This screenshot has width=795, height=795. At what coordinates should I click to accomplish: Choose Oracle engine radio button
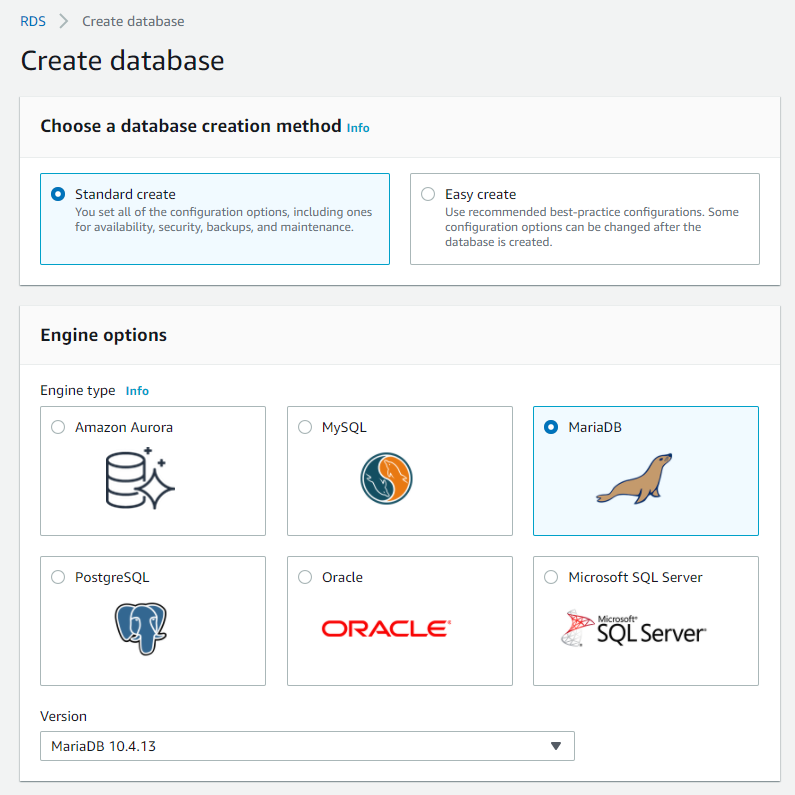(x=305, y=577)
